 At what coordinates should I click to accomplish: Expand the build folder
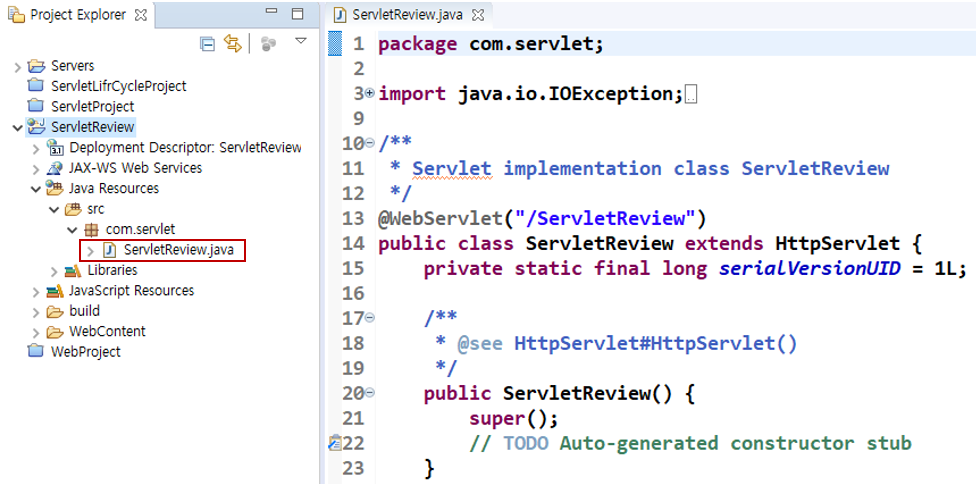(x=35, y=312)
